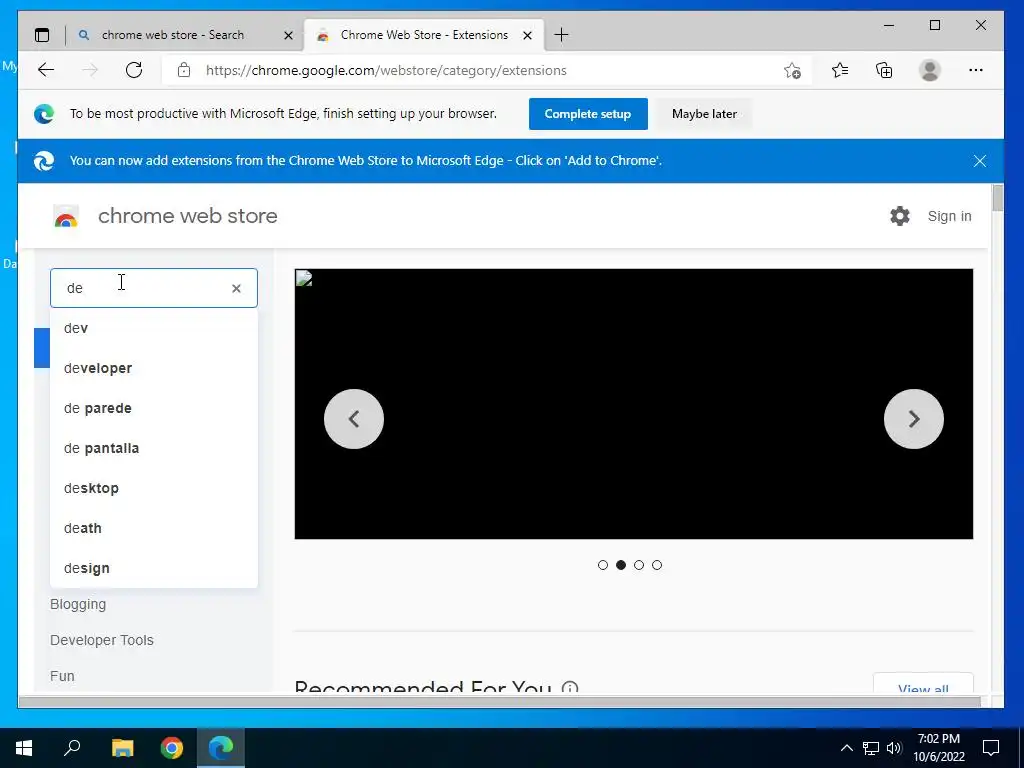Click the View all button
Screen dimensions: 1024x768
[x=923, y=683]
